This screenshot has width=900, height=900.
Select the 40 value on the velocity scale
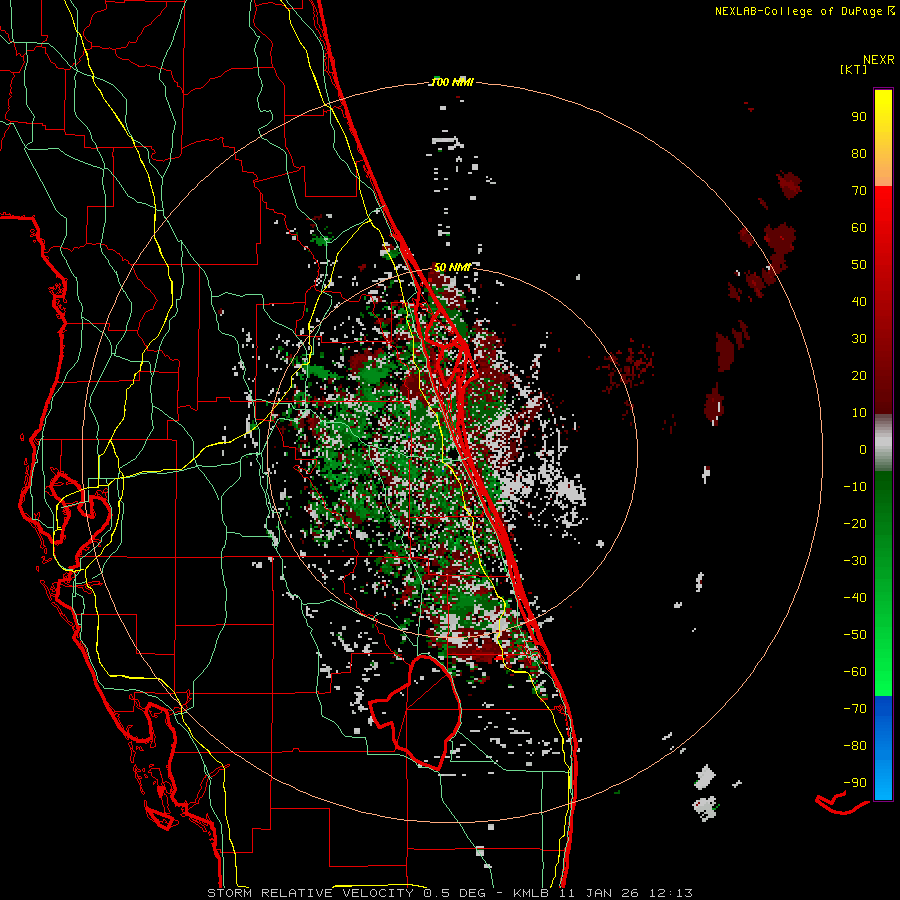(859, 302)
